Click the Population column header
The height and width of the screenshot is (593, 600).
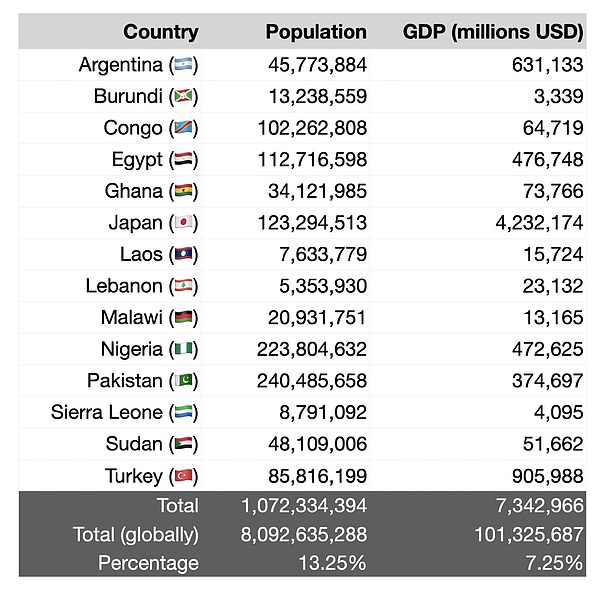click(316, 32)
